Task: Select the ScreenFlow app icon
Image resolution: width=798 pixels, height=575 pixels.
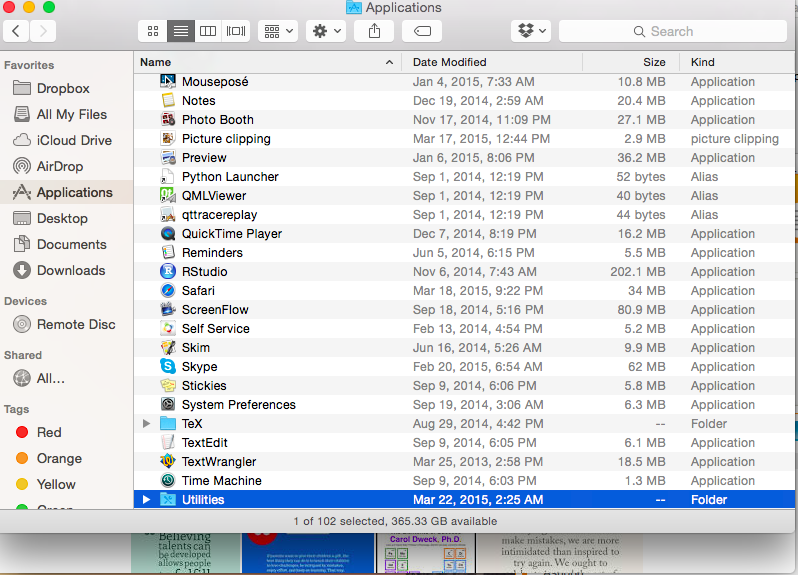Action: coord(168,309)
